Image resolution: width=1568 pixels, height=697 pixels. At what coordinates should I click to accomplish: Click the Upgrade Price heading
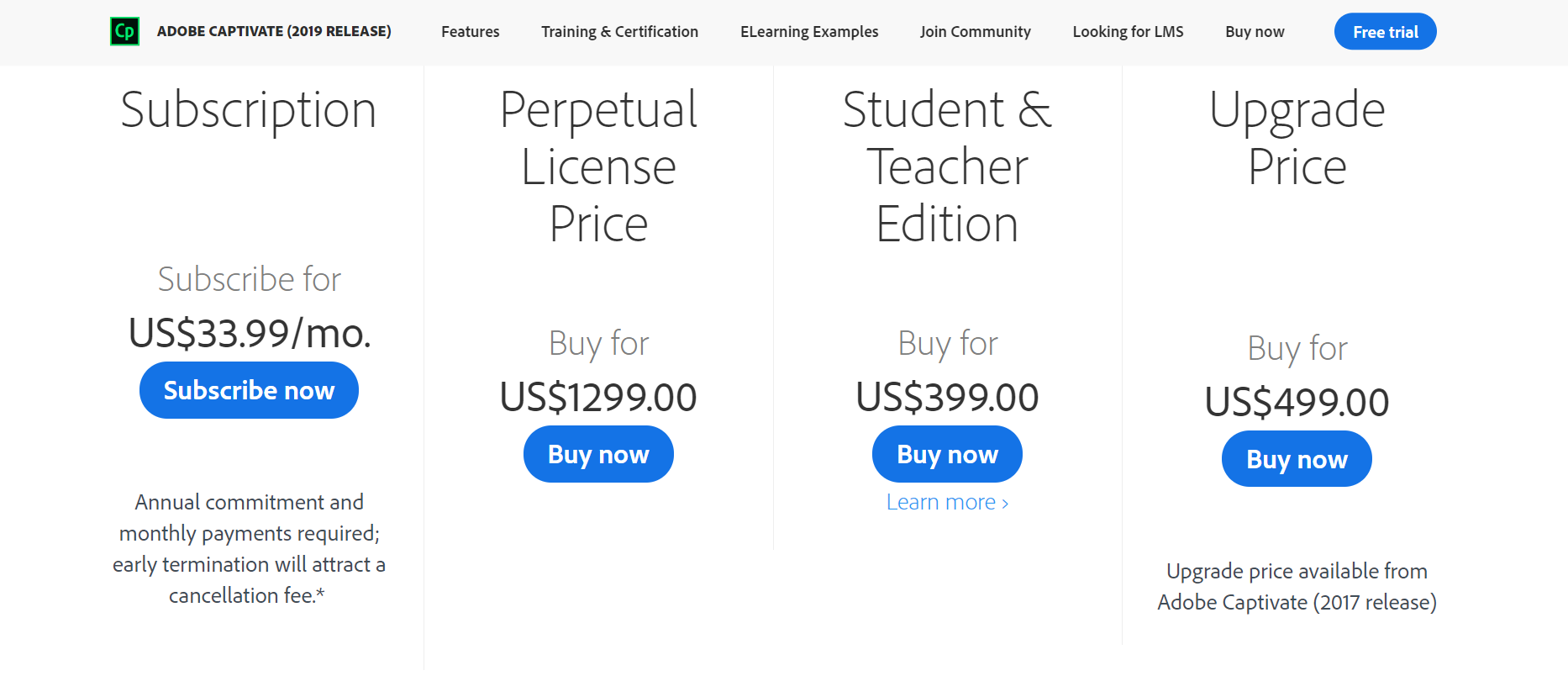pyautogui.click(x=1297, y=138)
